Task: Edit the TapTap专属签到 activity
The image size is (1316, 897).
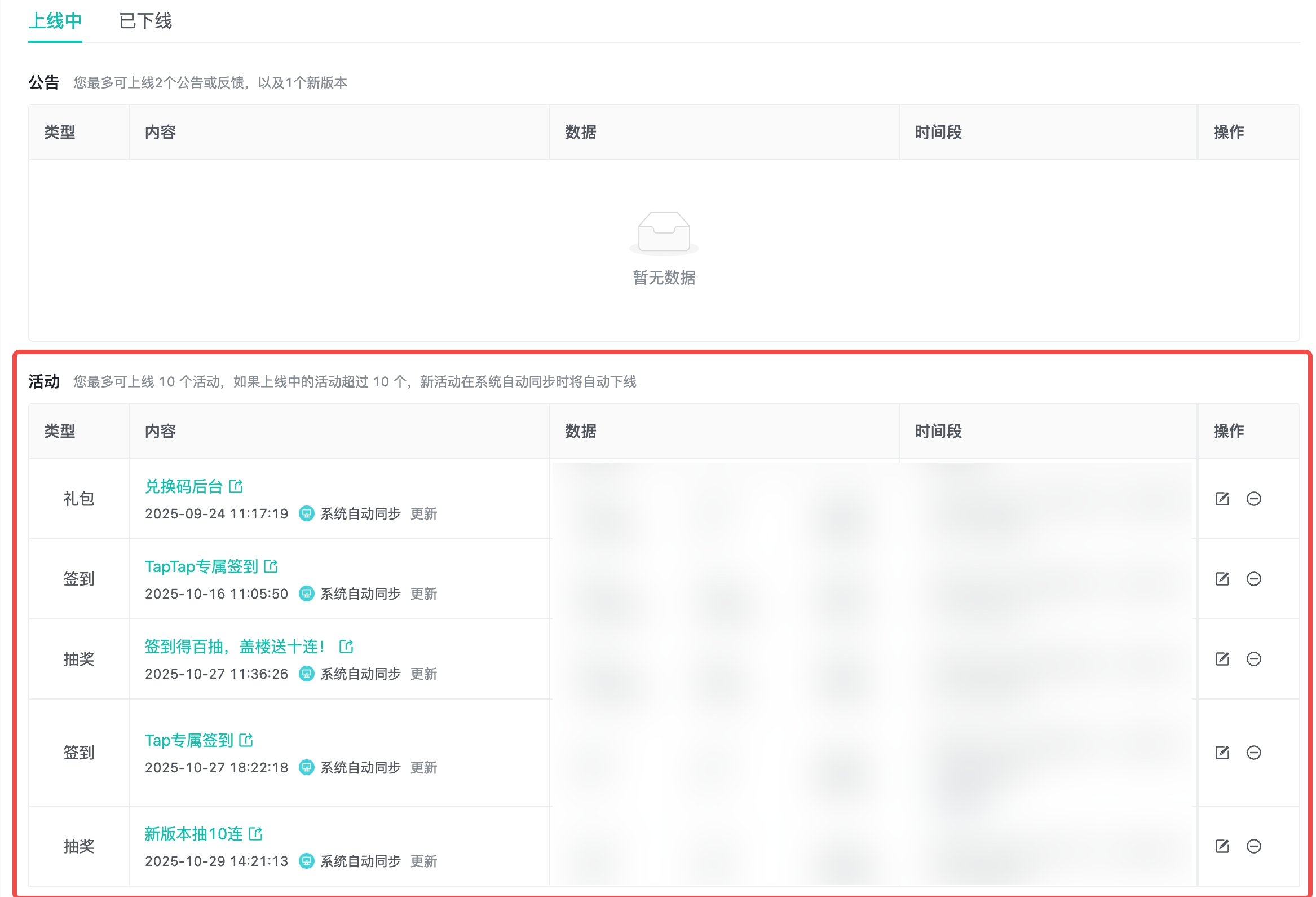Action: tap(1222, 579)
